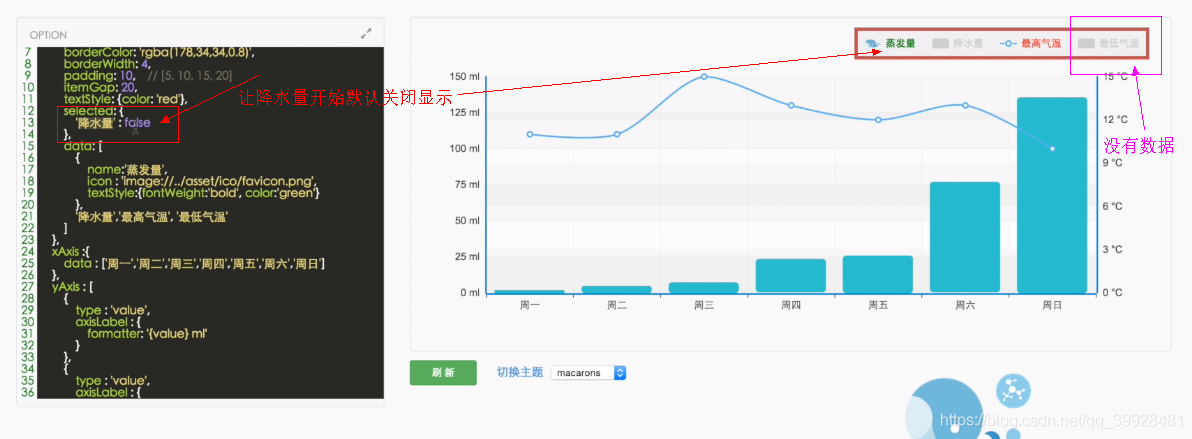Place cursor on the borderColor code line
Viewport: 1192px width, 439px height.
(x=158, y=52)
